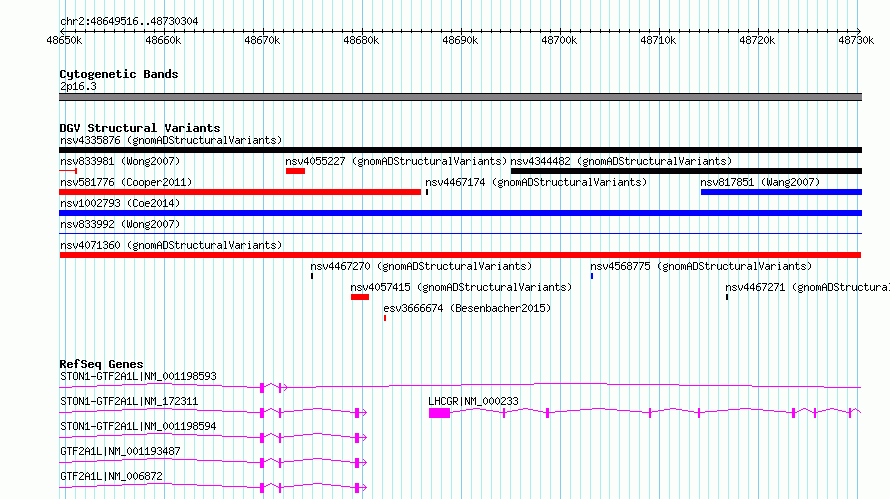The image size is (890, 499).
Task: Click the nsv4467270 variant label
Action: tap(421, 266)
